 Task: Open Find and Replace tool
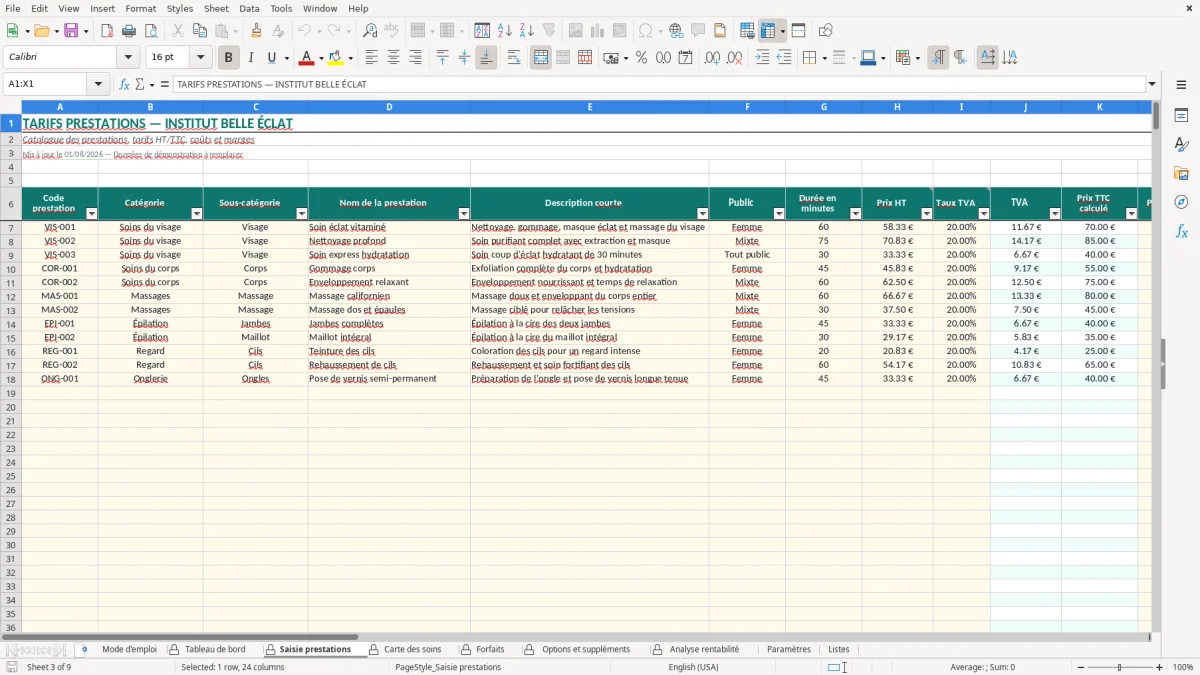370,31
